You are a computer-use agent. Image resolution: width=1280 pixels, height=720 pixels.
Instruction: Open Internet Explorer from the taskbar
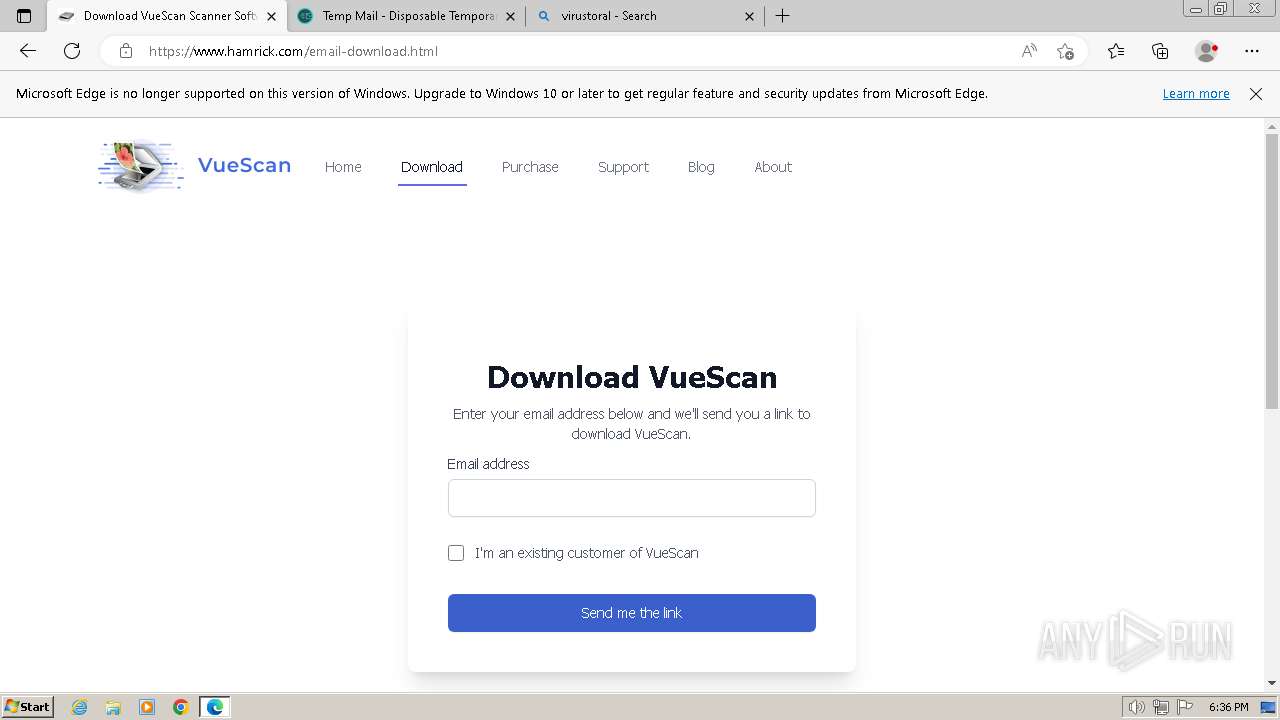point(80,707)
